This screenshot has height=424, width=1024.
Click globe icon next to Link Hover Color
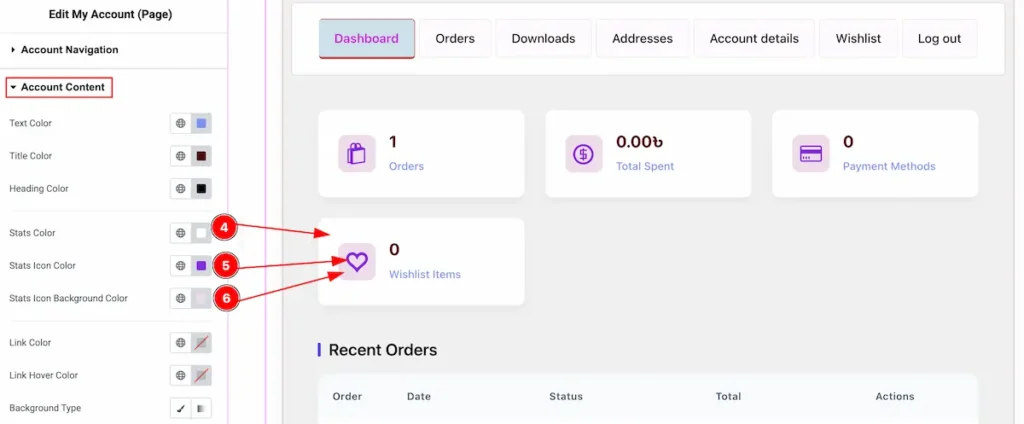point(181,376)
